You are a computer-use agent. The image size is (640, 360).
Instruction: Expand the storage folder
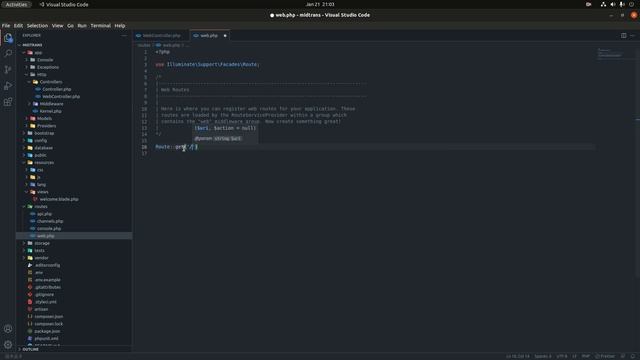tap(42, 243)
